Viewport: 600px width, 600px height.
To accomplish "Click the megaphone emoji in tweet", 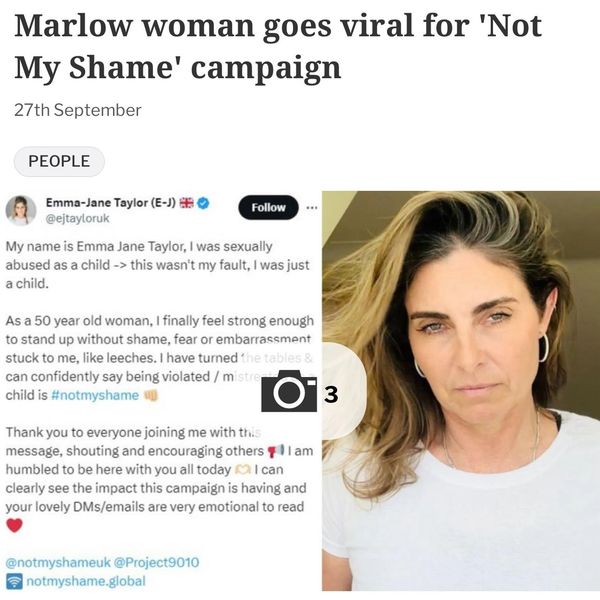I will coord(276,451).
